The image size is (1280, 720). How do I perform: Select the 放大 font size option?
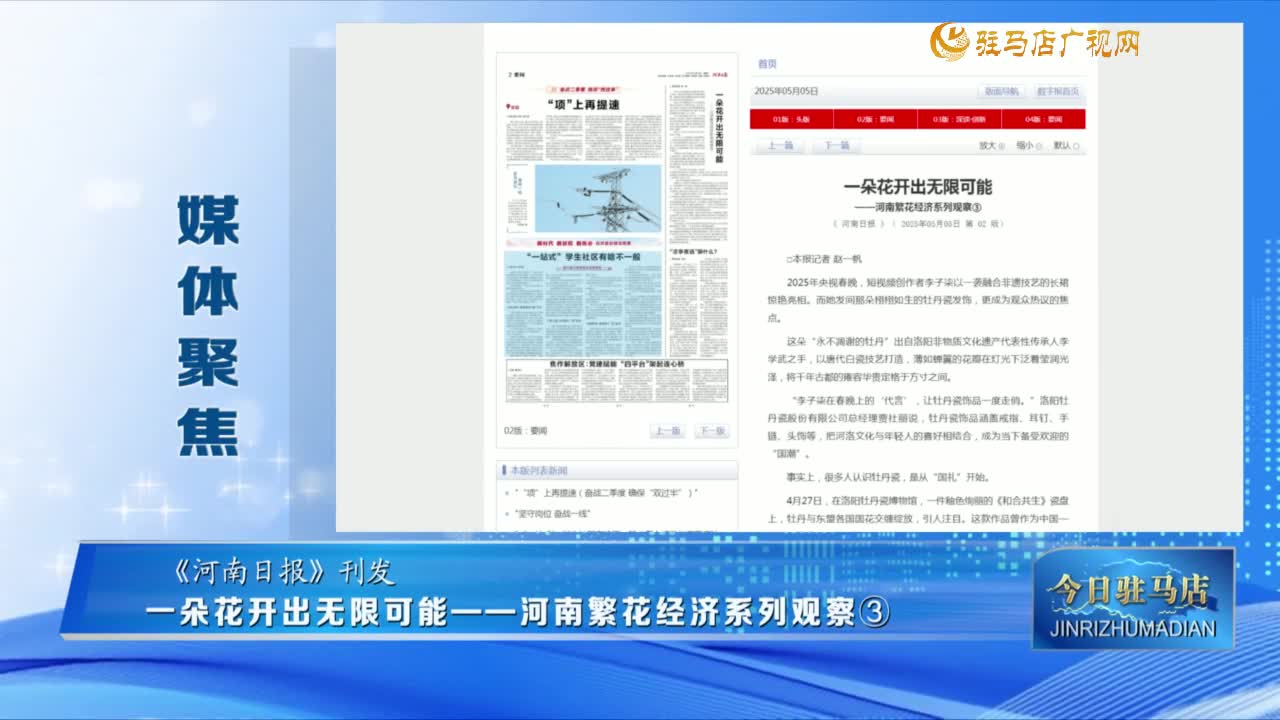(x=991, y=146)
